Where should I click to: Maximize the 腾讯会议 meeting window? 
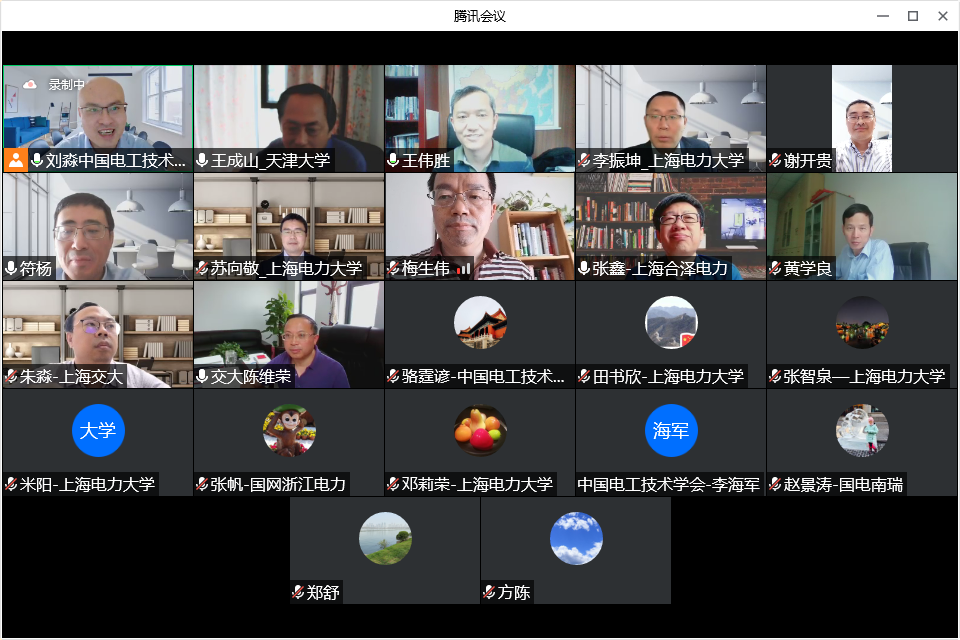tap(912, 16)
